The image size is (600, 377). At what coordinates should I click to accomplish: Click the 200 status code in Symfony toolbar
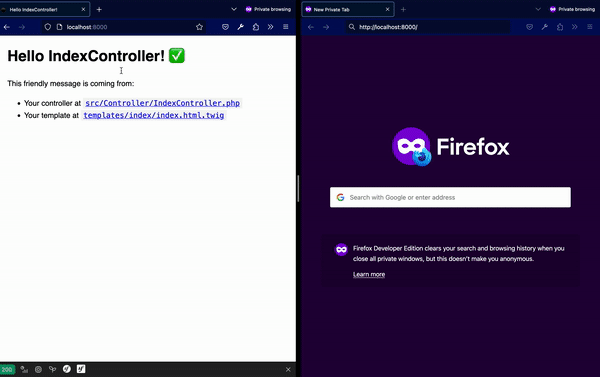pyautogui.click(x=7, y=369)
